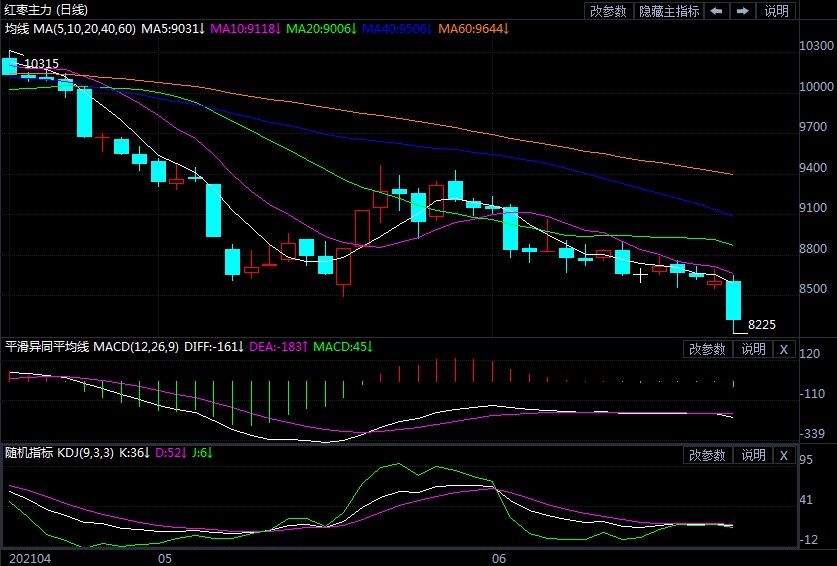837x566 pixels.
Task: Open 说明 for the MACD panel
Action: [753, 350]
